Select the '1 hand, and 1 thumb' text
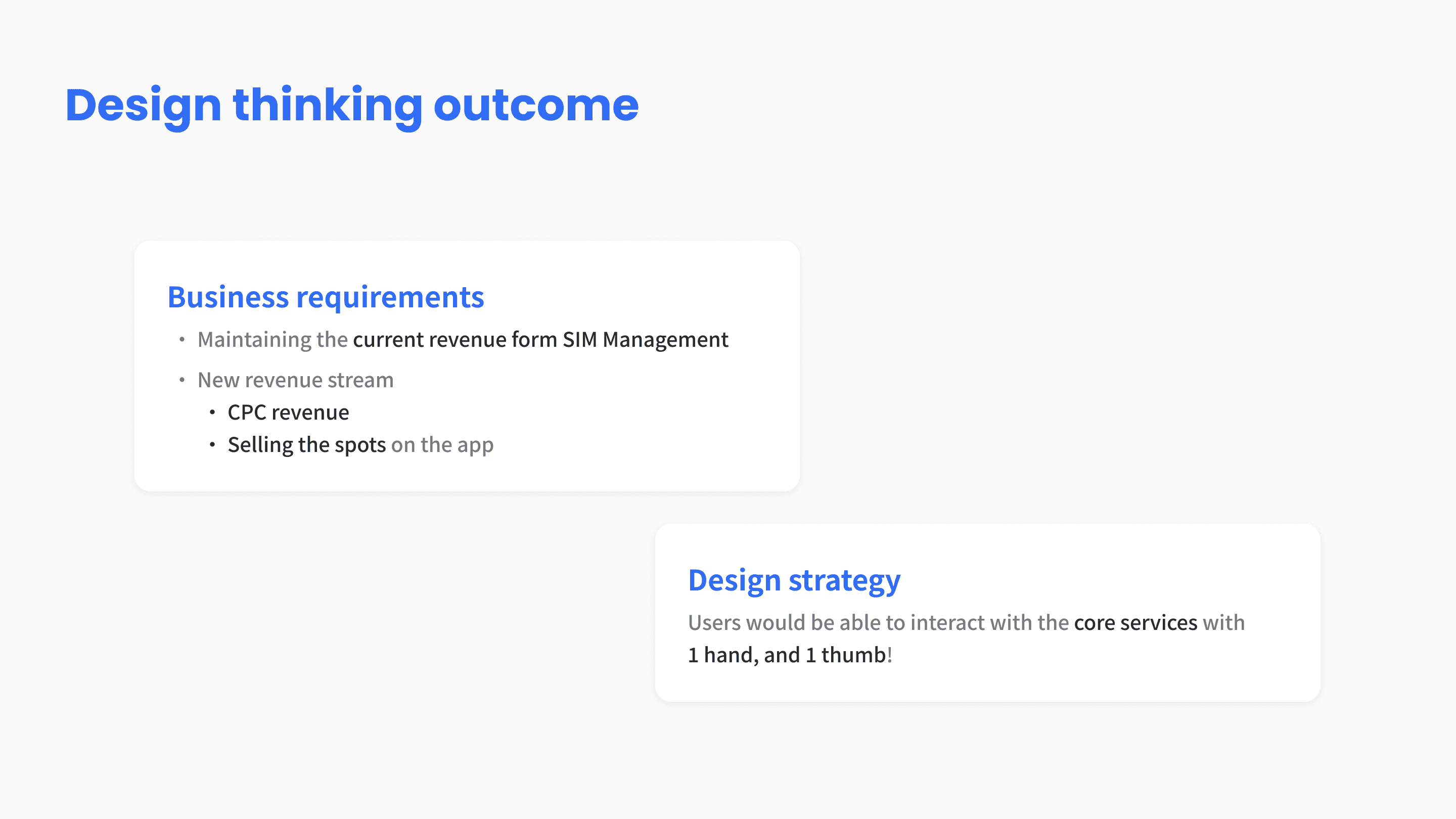Viewport: 1456px width, 819px height. click(x=787, y=655)
